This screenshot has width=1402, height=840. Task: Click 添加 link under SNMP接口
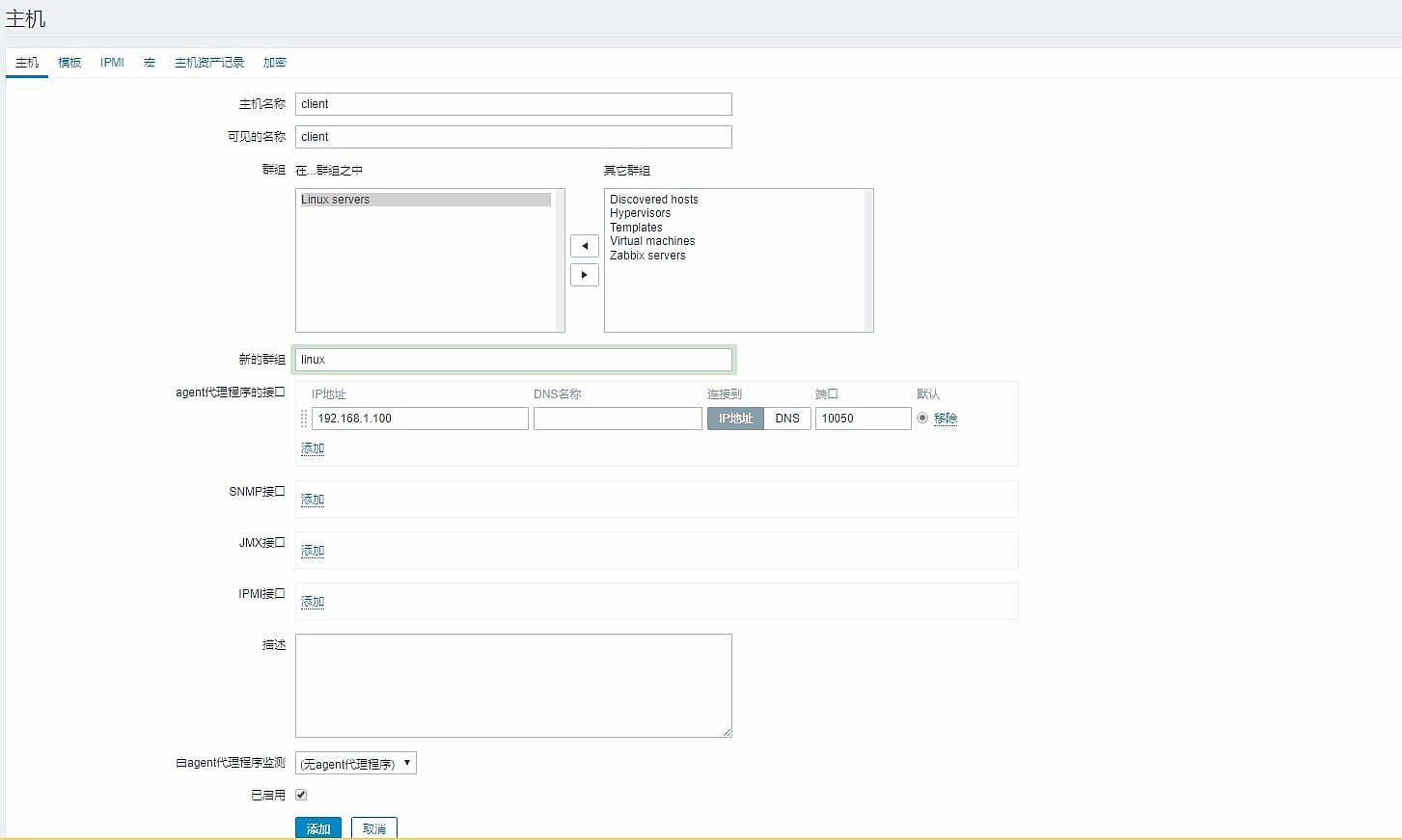point(313,500)
